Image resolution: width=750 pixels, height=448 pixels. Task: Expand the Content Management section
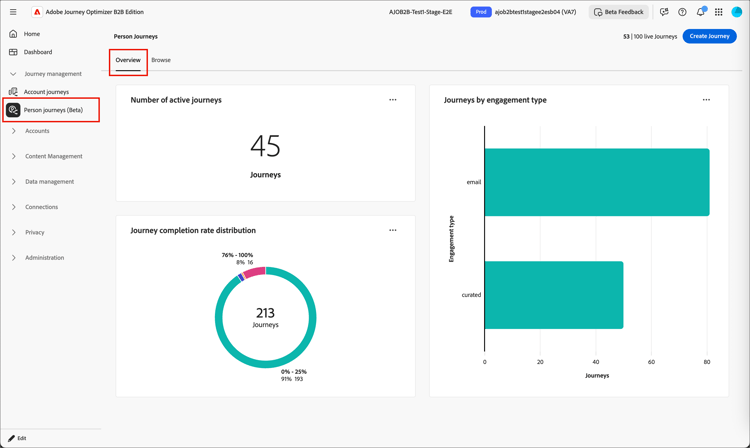coord(13,156)
